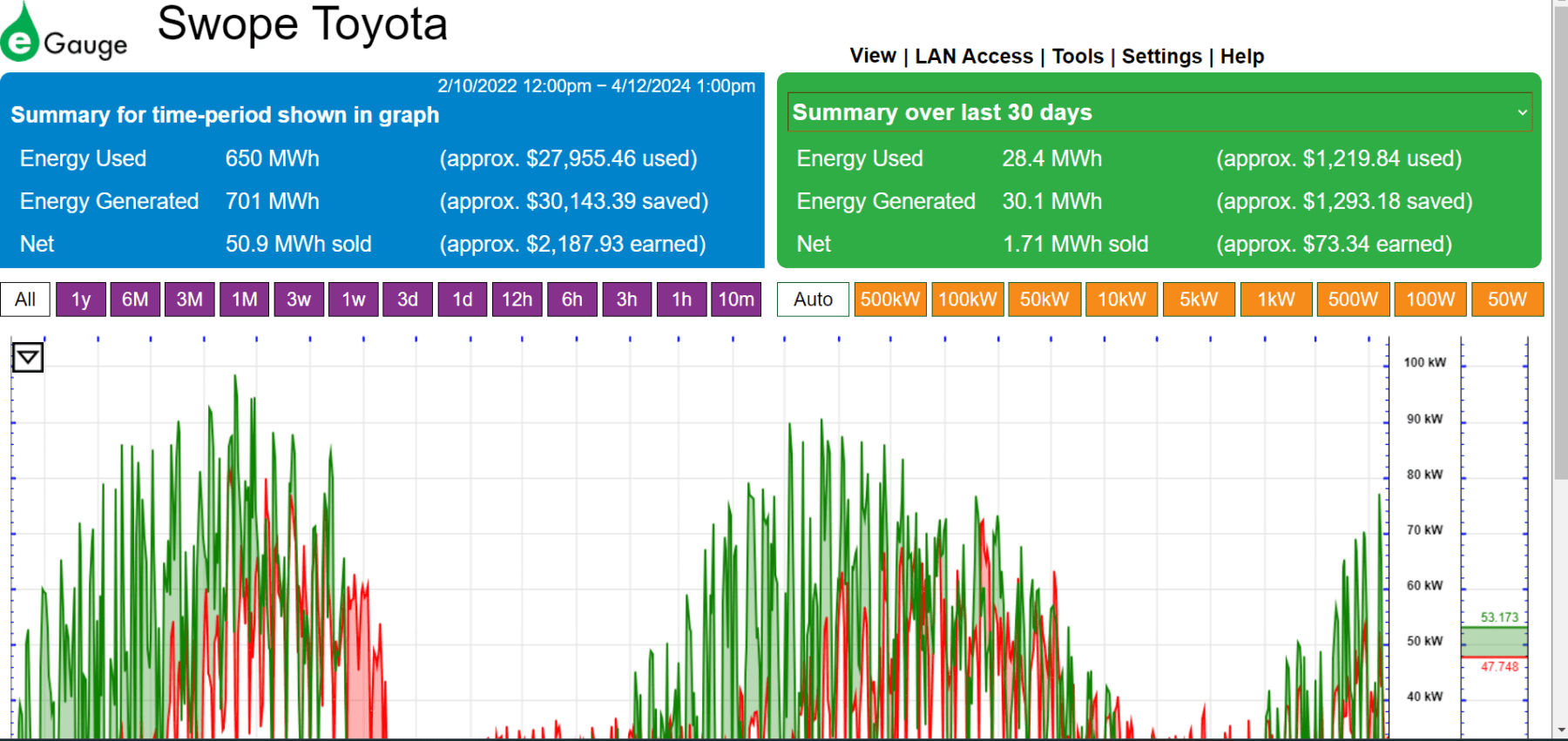Image resolution: width=1568 pixels, height=741 pixels.
Task: Open the LAN Access menu
Action: point(973,57)
